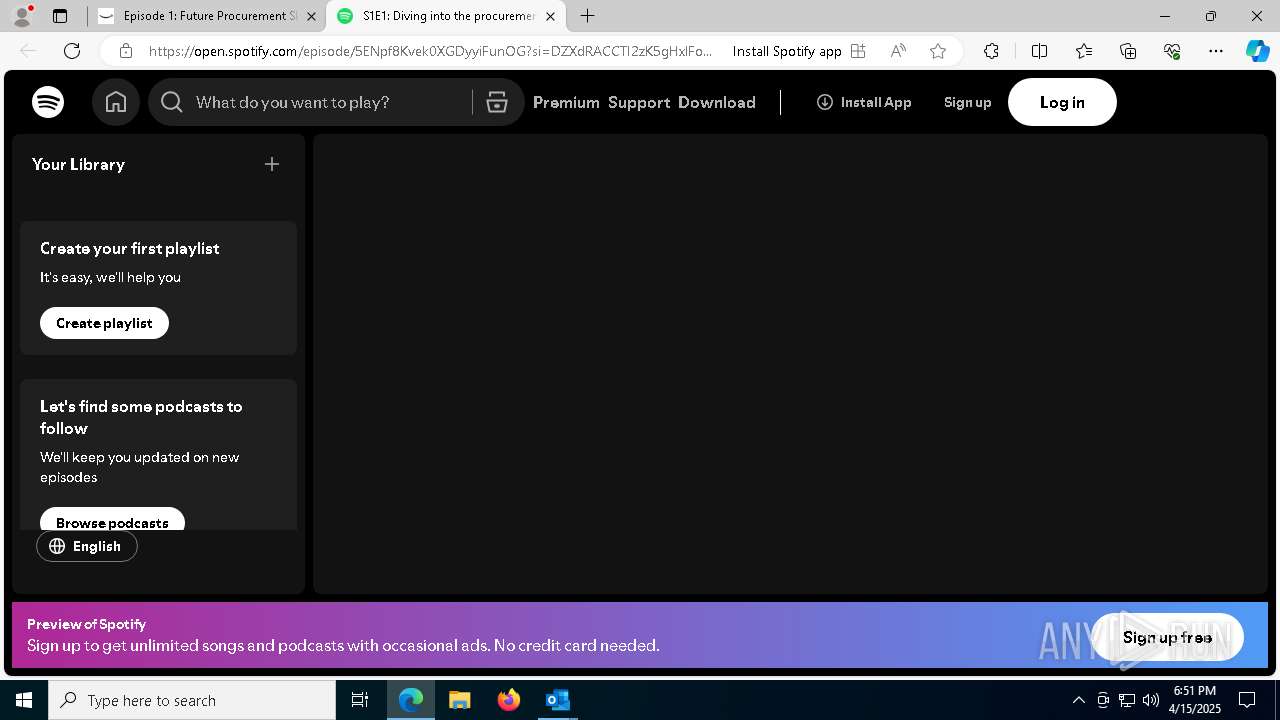
Task: Open the taskbar clock showing 6:51 PM
Action: (1195, 700)
